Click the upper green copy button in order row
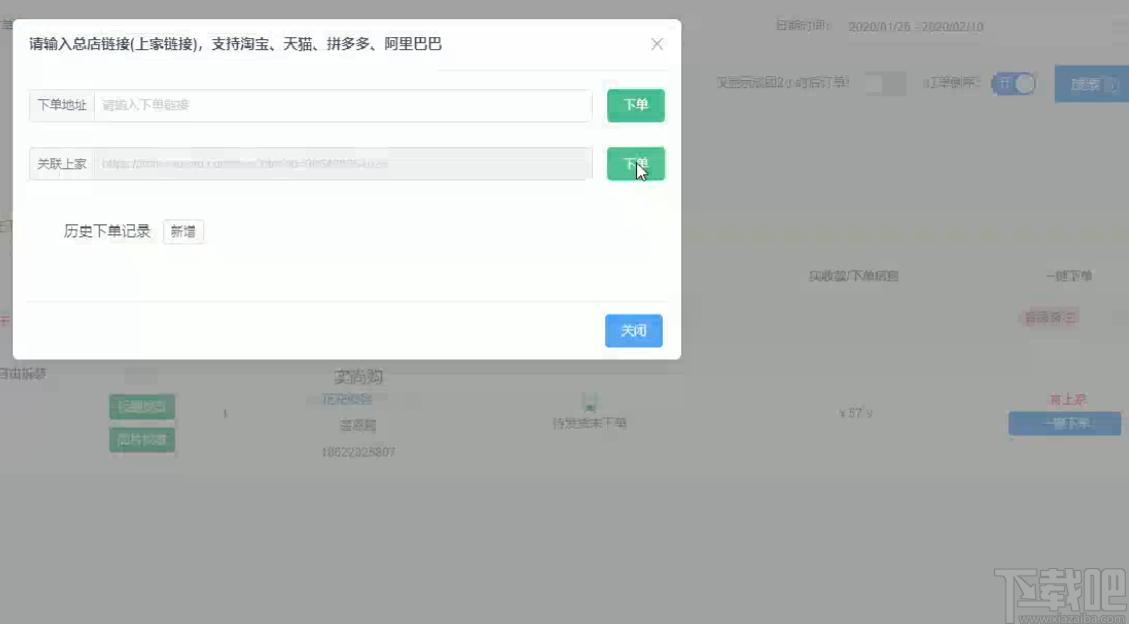 [142, 407]
